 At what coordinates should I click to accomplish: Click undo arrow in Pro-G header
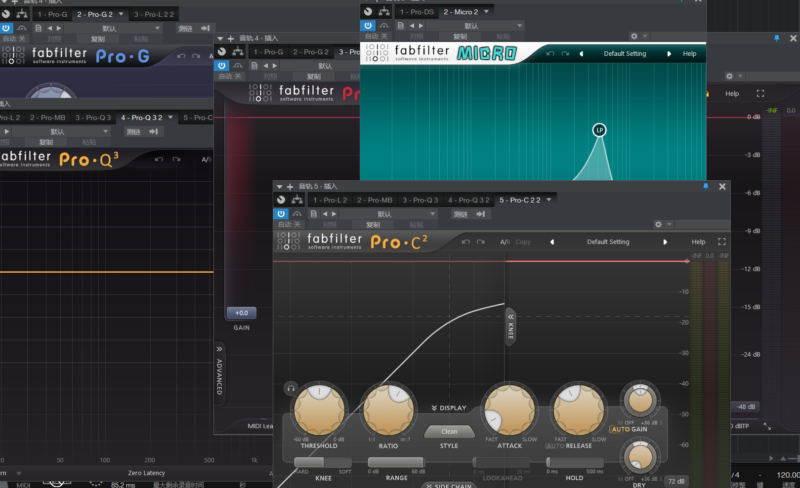[x=181, y=56]
